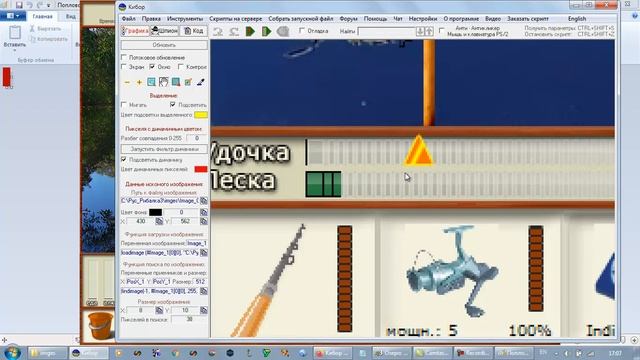This screenshot has height=360, width=640.
Task: Enable Анти-Антикликер PS/2 checkbox
Action: 442,31
